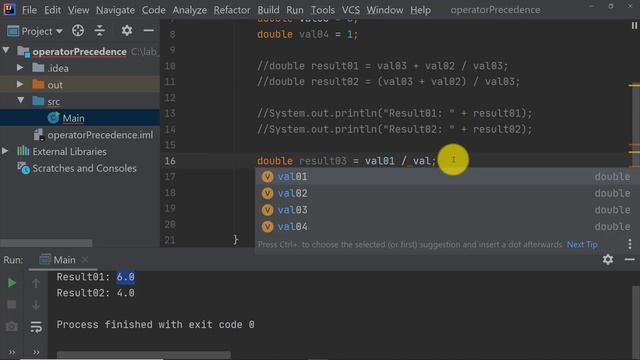Viewport: 640px width, 360px height.
Task: Click the green Run again button
Action: pos(11,282)
